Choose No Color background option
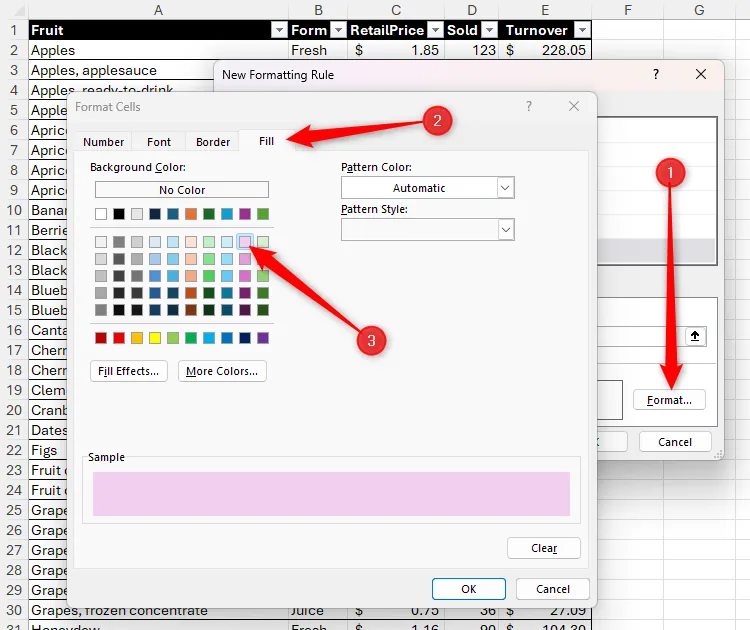This screenshot has width=750, height=630. pyautogui.click(x=182, y=190)
